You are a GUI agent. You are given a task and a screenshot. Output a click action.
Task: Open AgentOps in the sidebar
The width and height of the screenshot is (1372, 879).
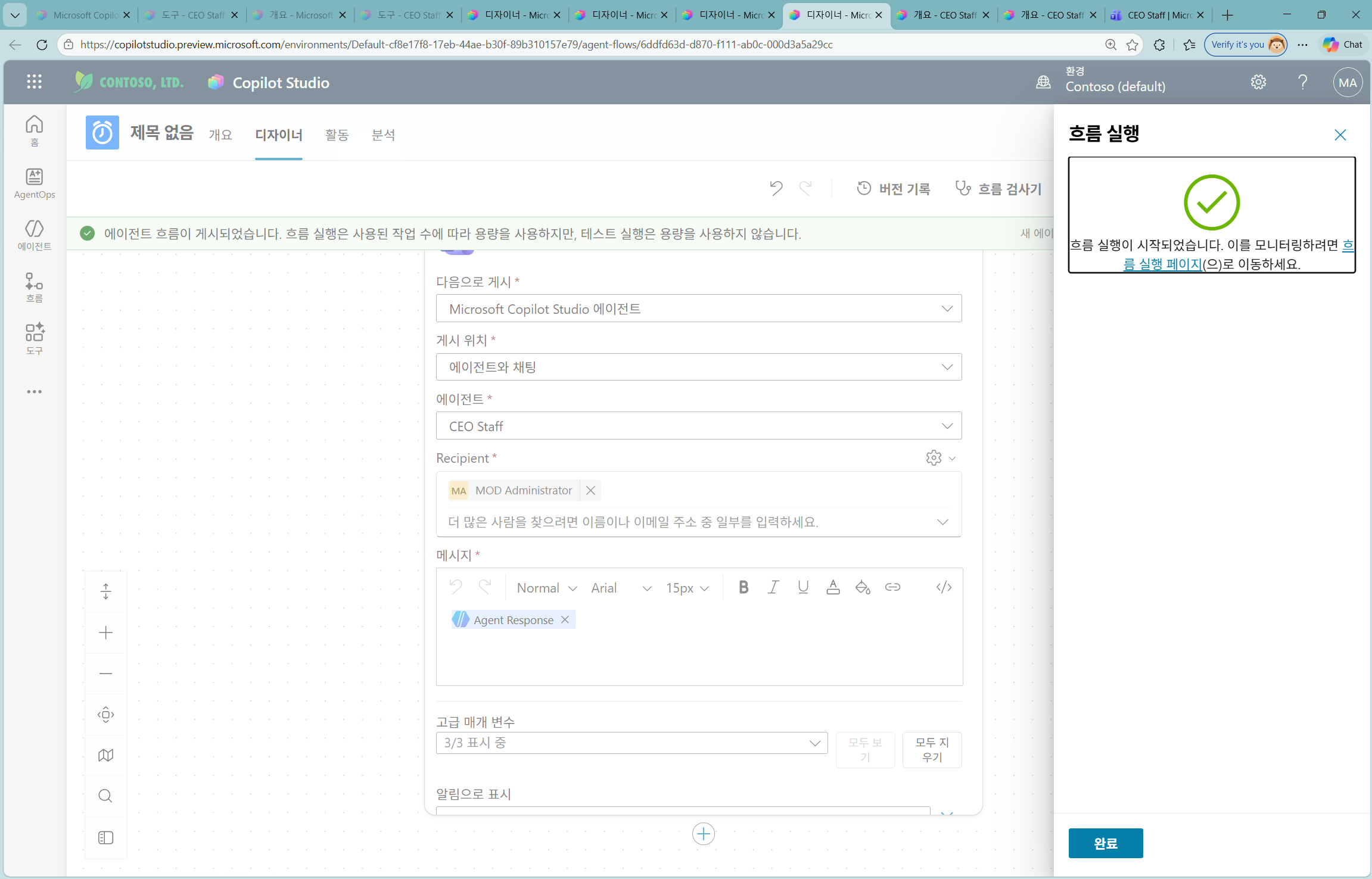(x=35, y=183)
